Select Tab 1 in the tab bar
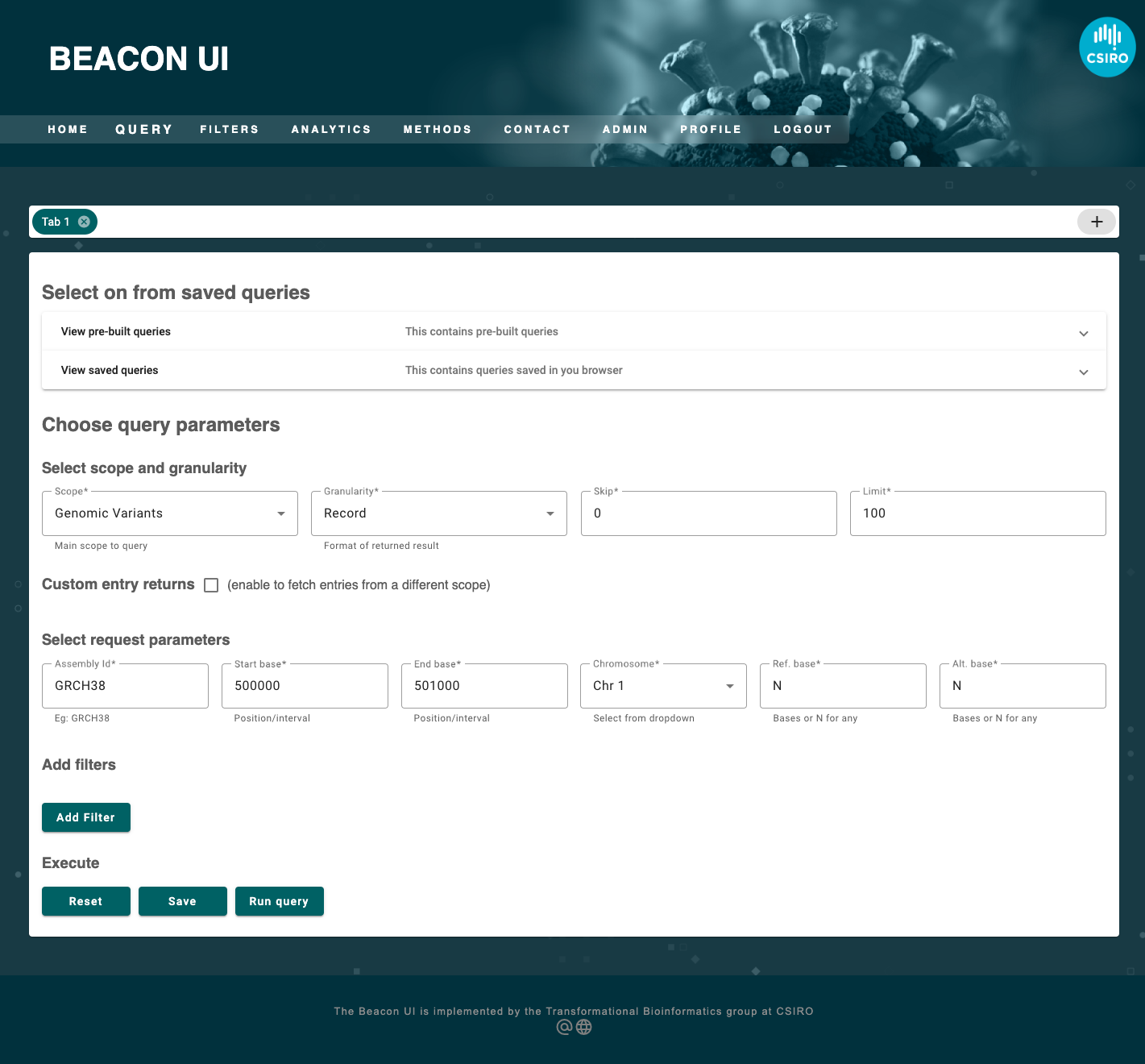The width and height of the screenshot is (1145, 1064). pos(56,222)
